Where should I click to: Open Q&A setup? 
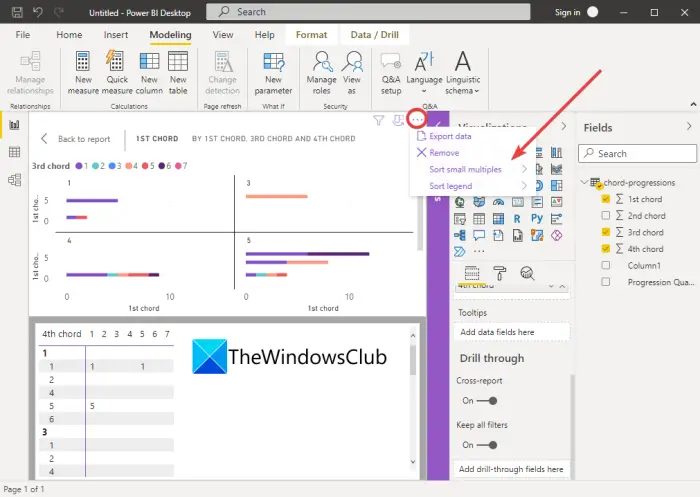391,73
